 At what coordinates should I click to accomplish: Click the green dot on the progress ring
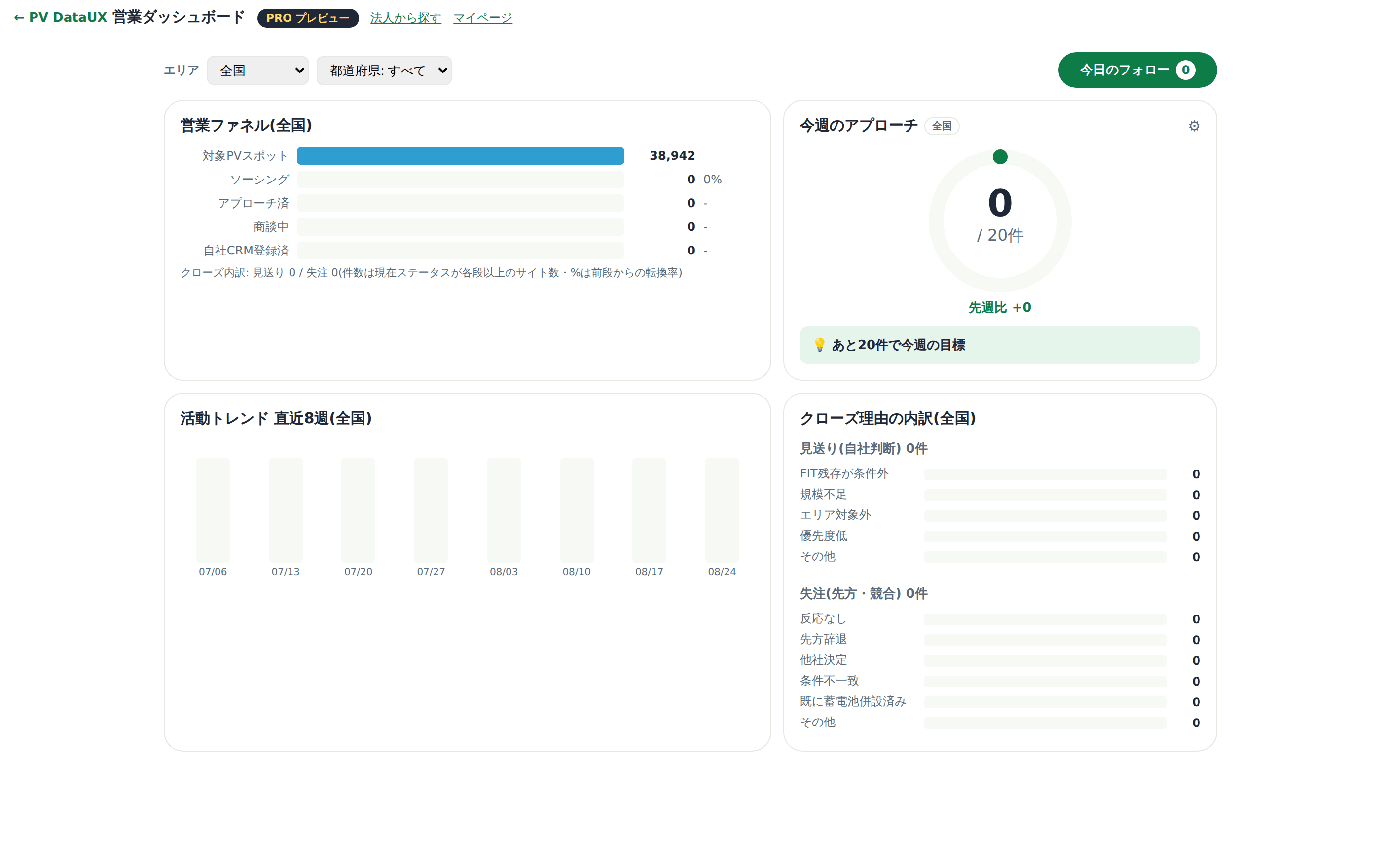point(1000,156)
